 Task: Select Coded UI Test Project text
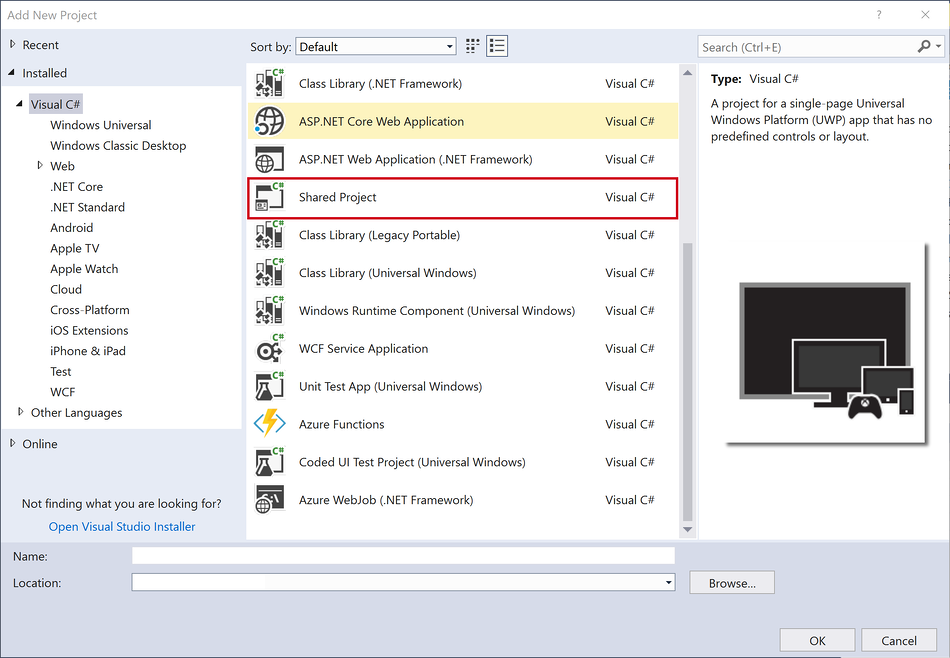[x=412, y=462]
